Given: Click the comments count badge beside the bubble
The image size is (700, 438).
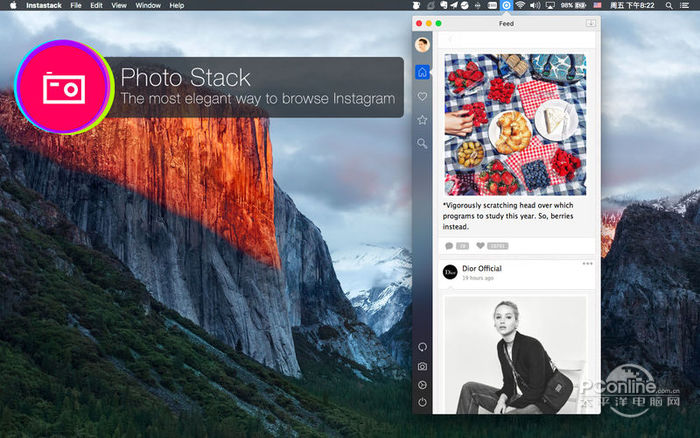Looking at the screenshot, I should pos(462,246).
